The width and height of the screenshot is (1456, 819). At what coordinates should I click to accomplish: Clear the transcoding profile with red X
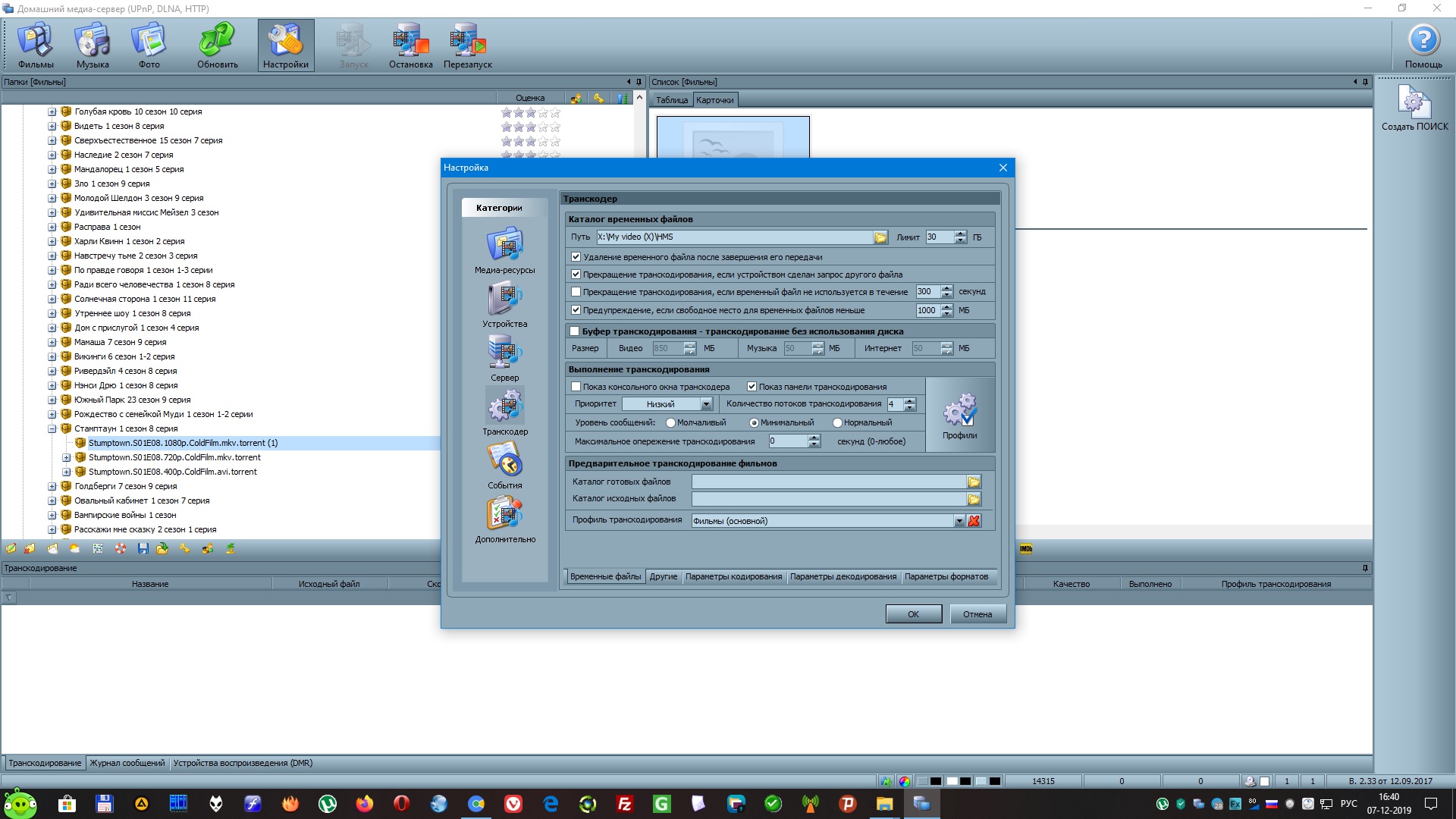pyautogui.click(x=974, y=521)
